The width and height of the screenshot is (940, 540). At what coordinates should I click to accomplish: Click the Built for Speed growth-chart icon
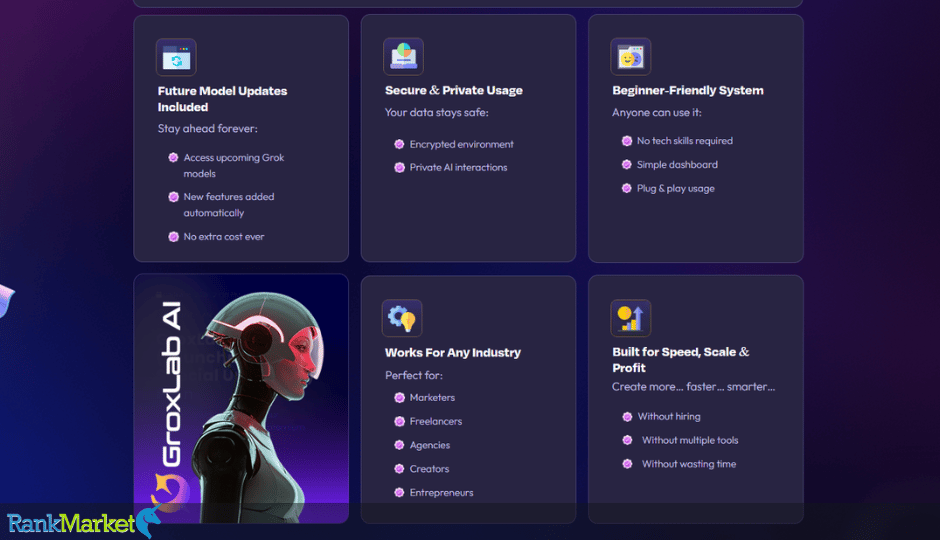pyautogui.click(x=631, y=318)
